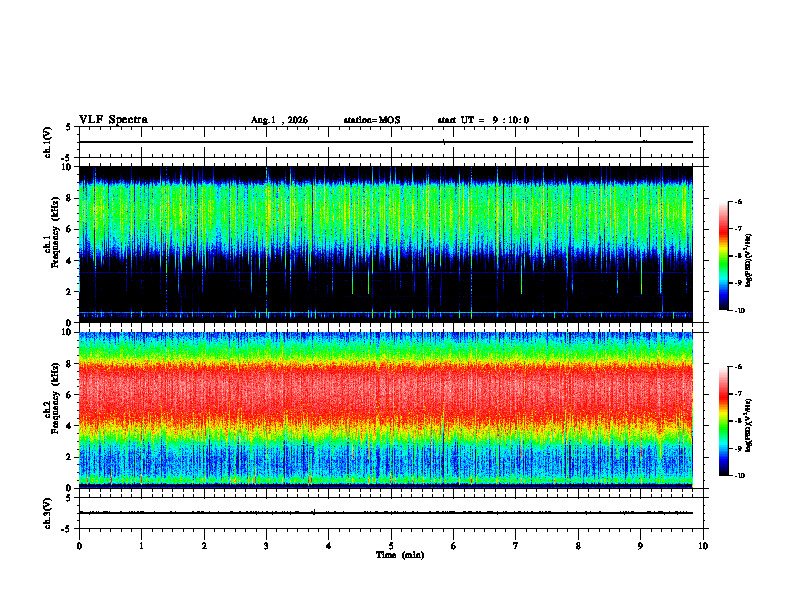The height and width of the screenshot is (612, 792).
Task: Click the ch.2 frequency axis tick "4"
Action: (69, 426)
